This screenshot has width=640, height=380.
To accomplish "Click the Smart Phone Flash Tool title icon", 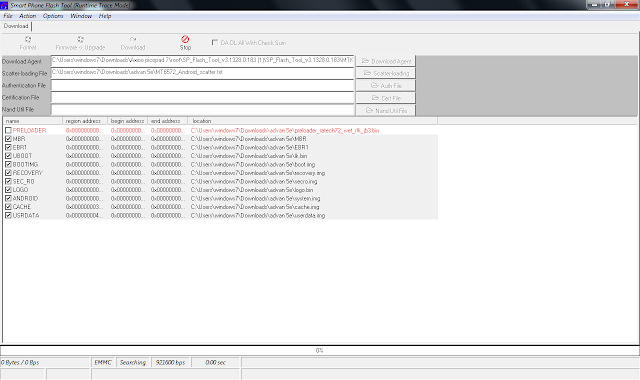I will click(x=4, y=5).
